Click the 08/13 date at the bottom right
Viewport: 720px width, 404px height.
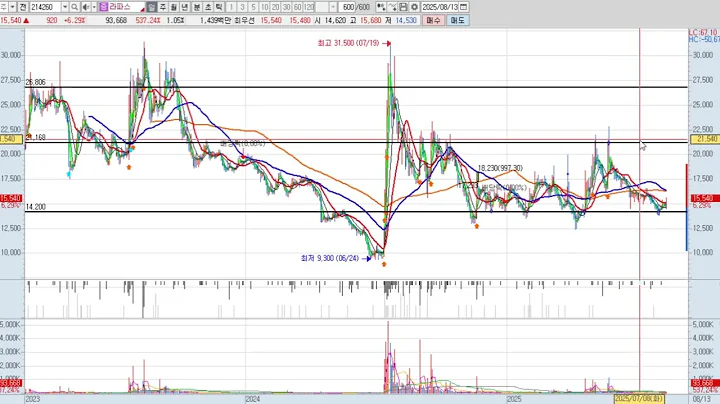(701, 399)
